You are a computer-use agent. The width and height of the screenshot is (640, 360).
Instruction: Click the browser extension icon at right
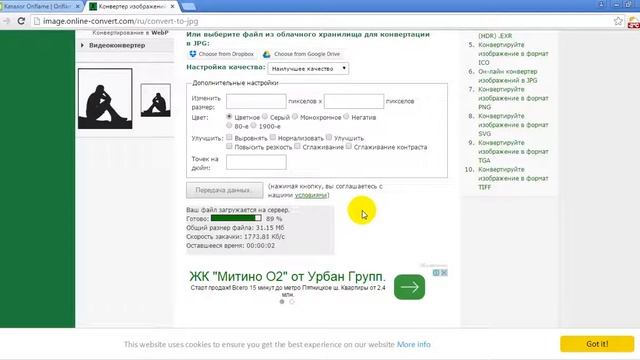click(634, 22)
